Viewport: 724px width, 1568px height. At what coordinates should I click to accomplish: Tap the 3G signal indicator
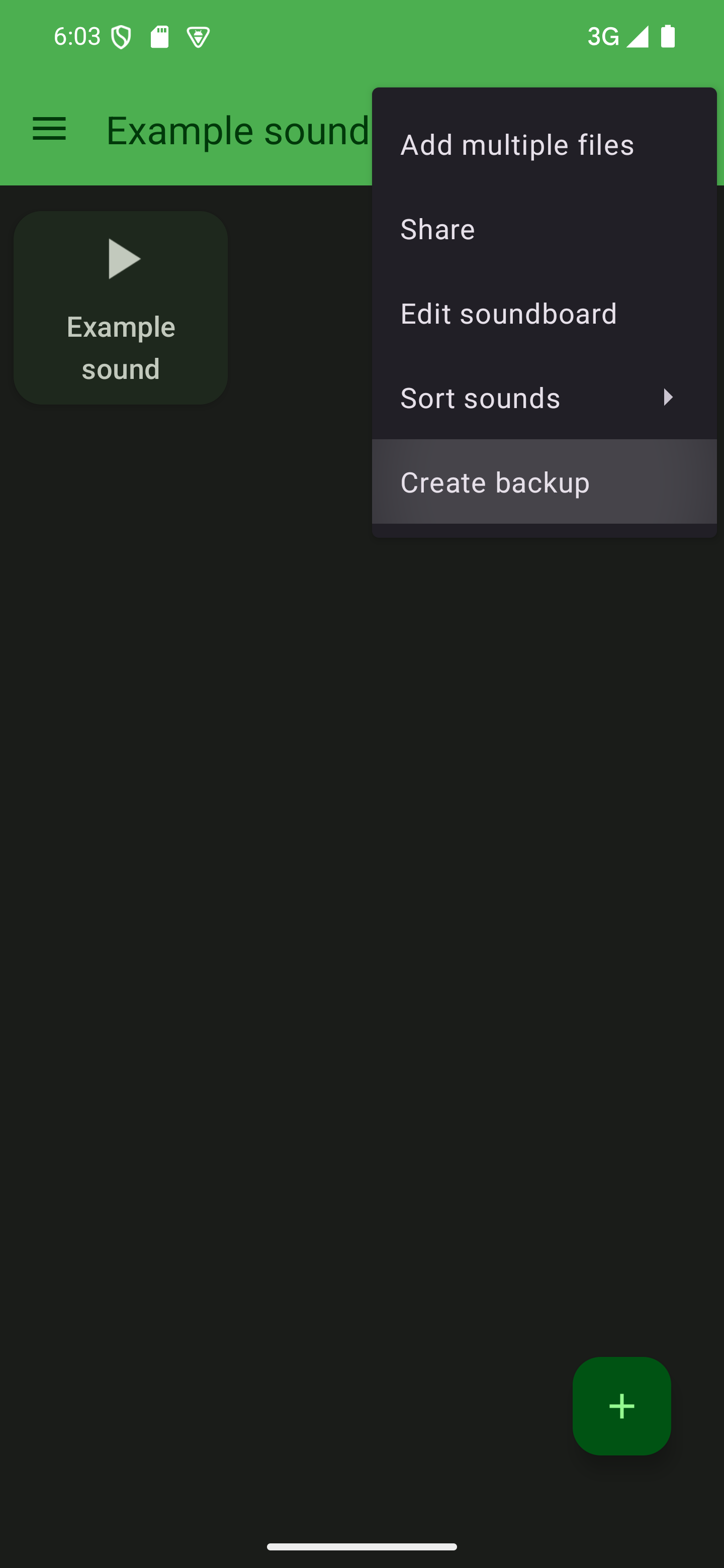(603, 37)
